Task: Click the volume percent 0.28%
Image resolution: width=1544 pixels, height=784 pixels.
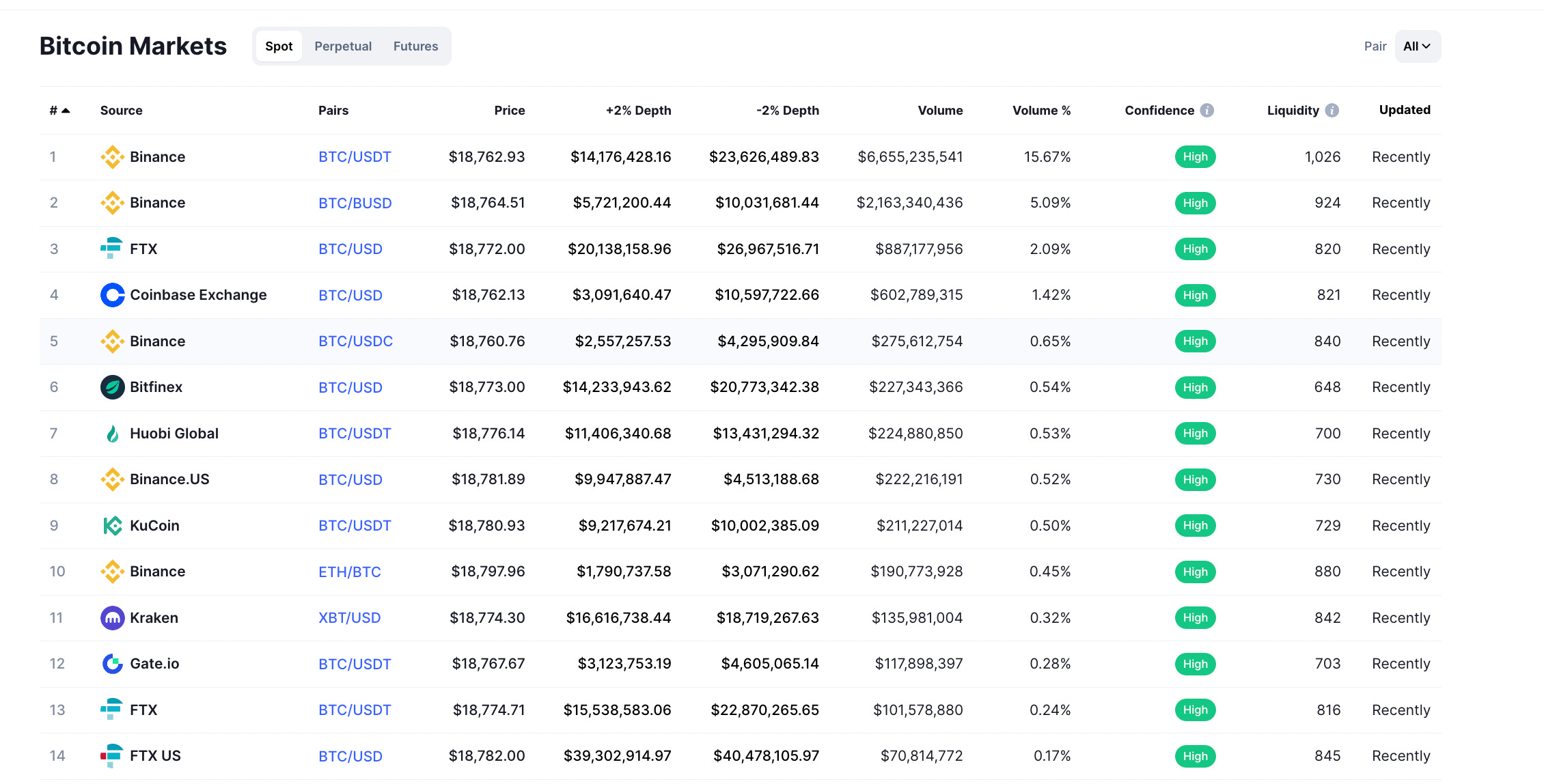Action: coord(1050,664)
